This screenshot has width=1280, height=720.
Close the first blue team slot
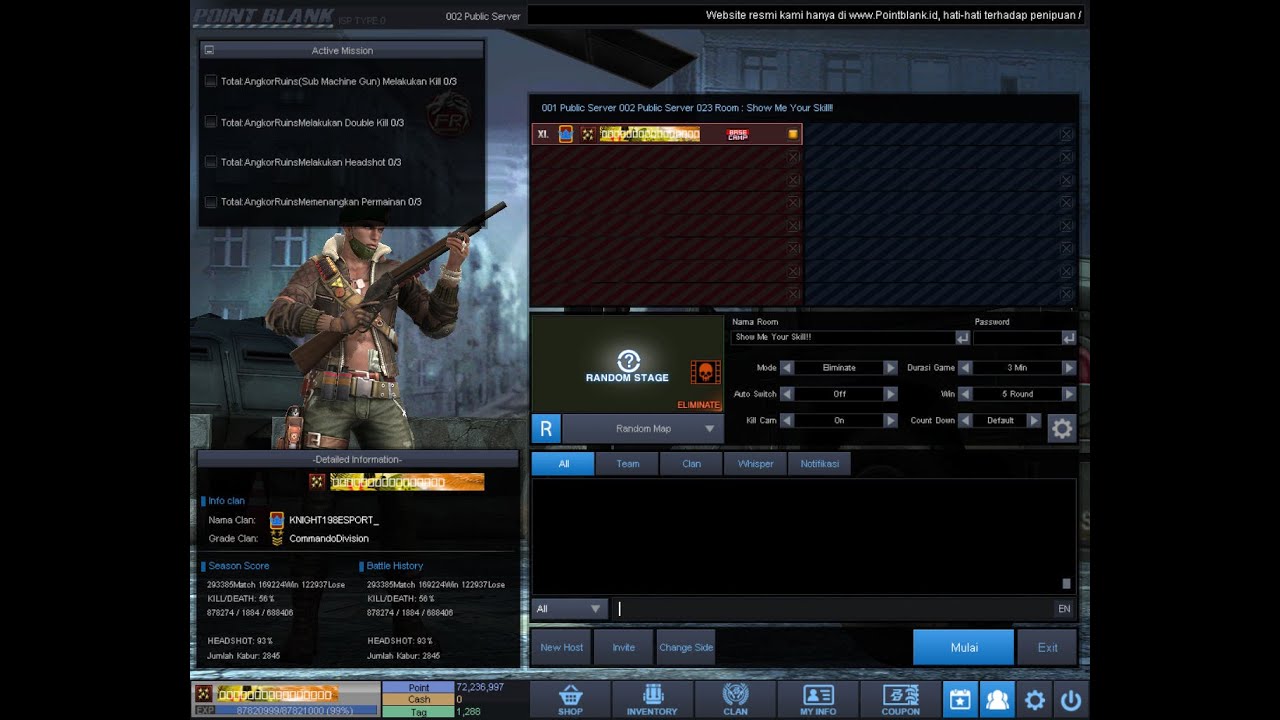(1066, 134)
